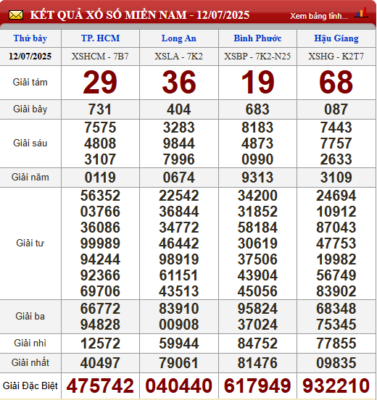Click Bình Phước special prize 617949

click(257, 386)
